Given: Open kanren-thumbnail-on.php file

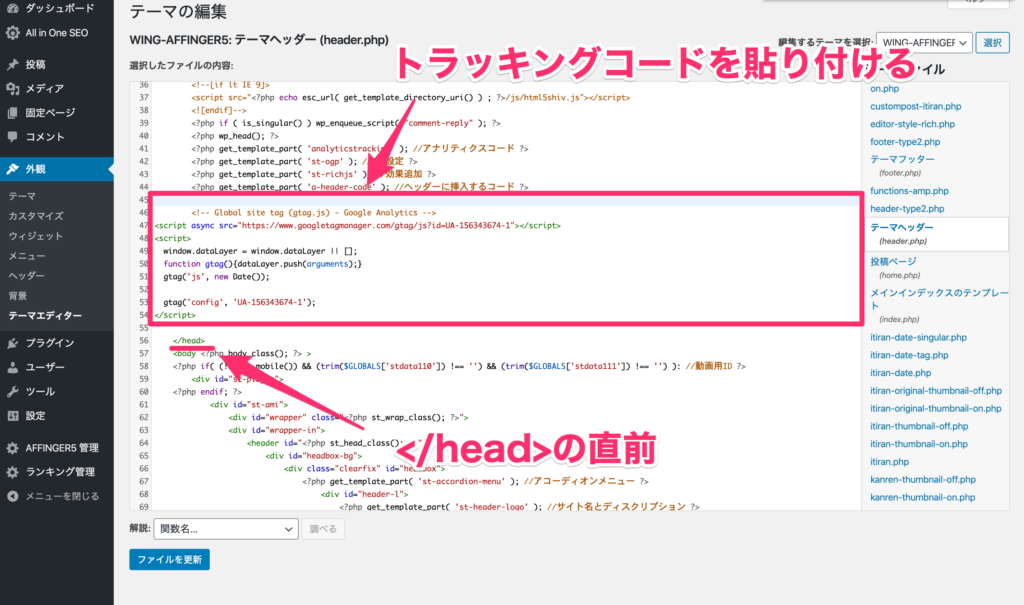Looking at the screenshot, I should pyautogui.click(x=923, y=497).
